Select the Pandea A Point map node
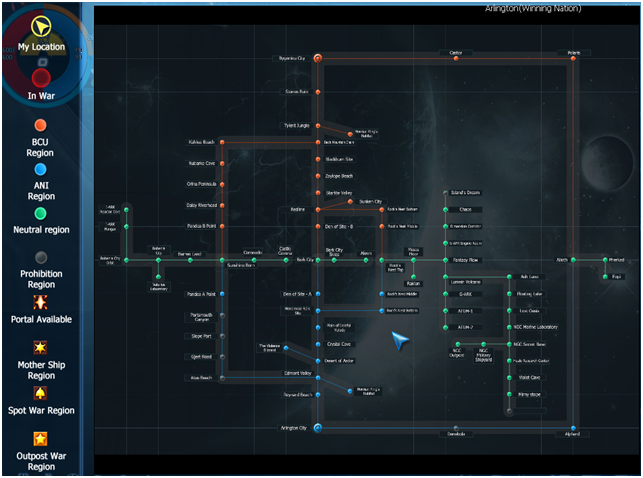The width and height of the screenshot is (643, 478). [222, 294]
